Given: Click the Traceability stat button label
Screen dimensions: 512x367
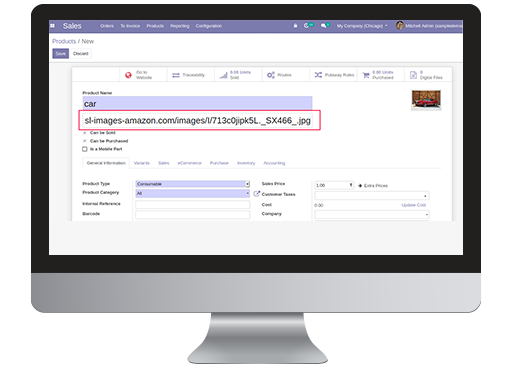Looking at the screenshot, I should pos(194,75).
